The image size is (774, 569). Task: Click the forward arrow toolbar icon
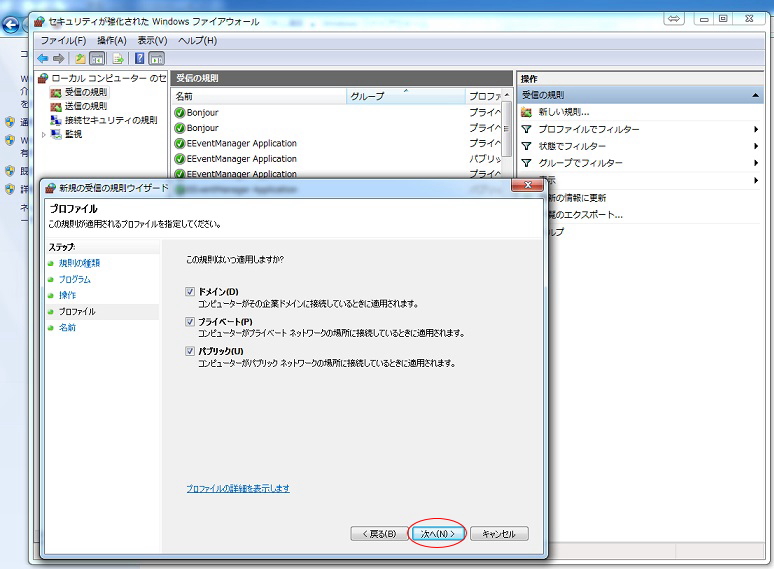[x=59, y=59]
